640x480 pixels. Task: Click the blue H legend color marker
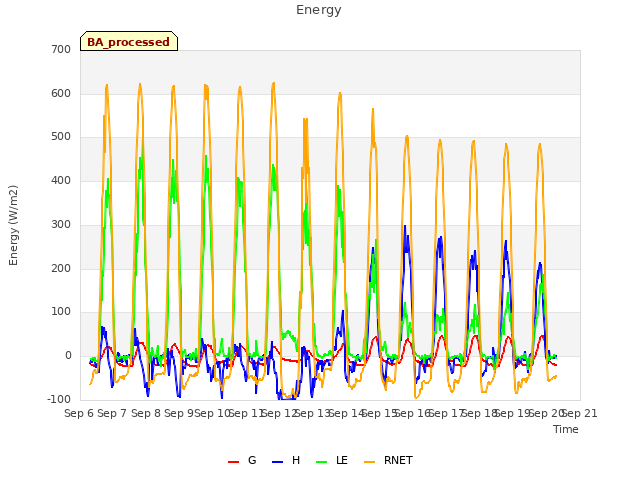point(277,462)
